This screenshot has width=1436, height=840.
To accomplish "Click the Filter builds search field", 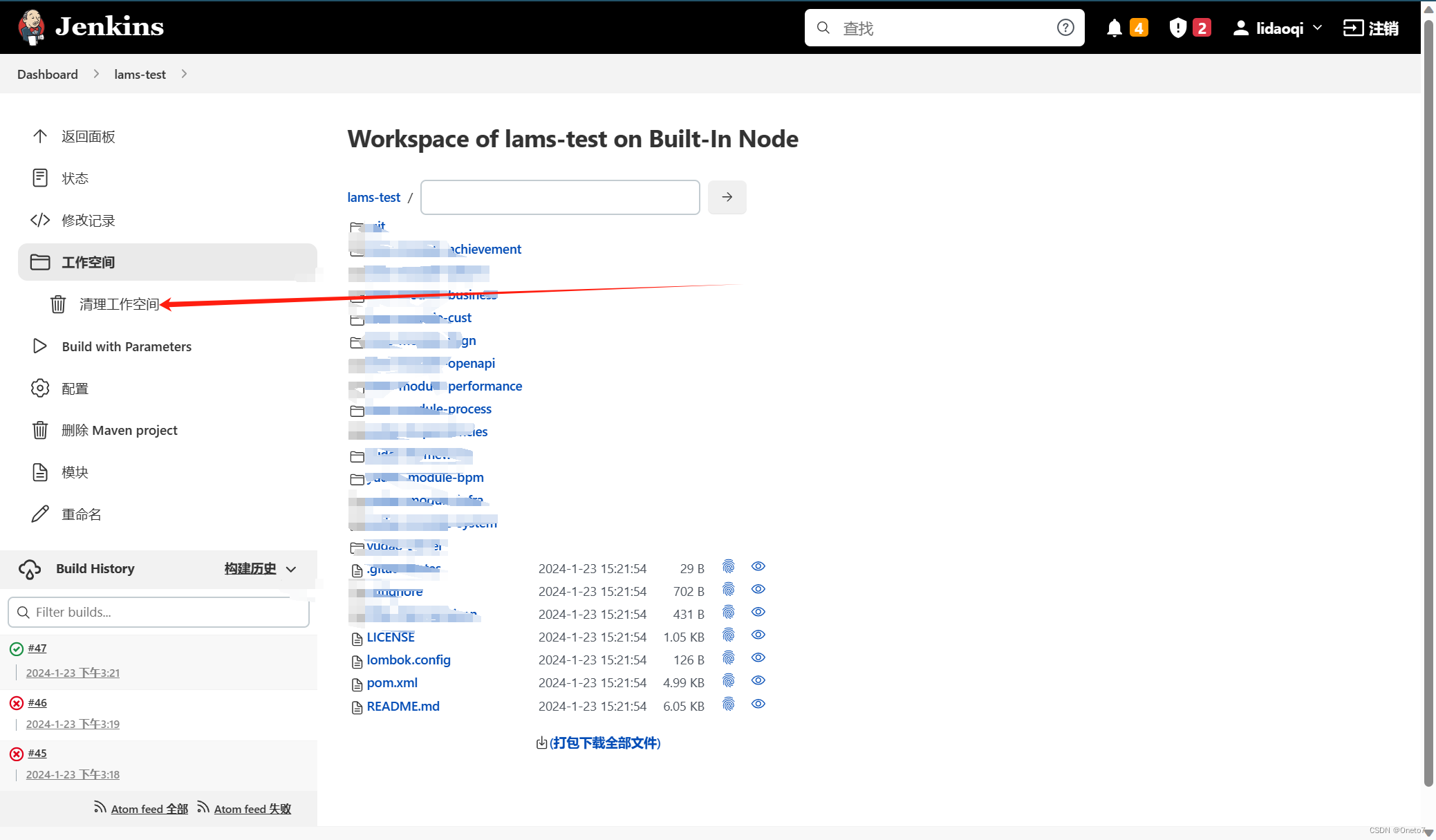I will coord(158,612).
